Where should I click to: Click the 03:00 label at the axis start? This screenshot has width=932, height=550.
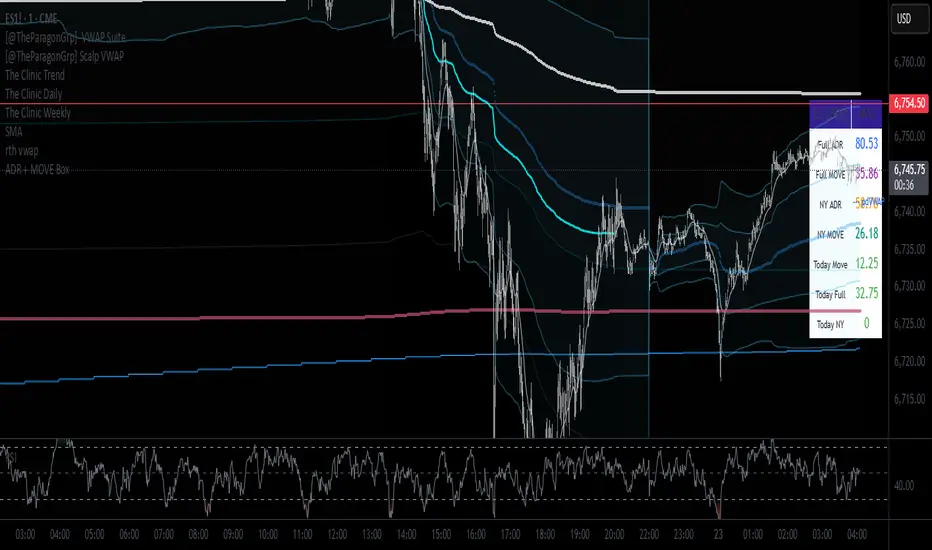(x=25, y=534)
